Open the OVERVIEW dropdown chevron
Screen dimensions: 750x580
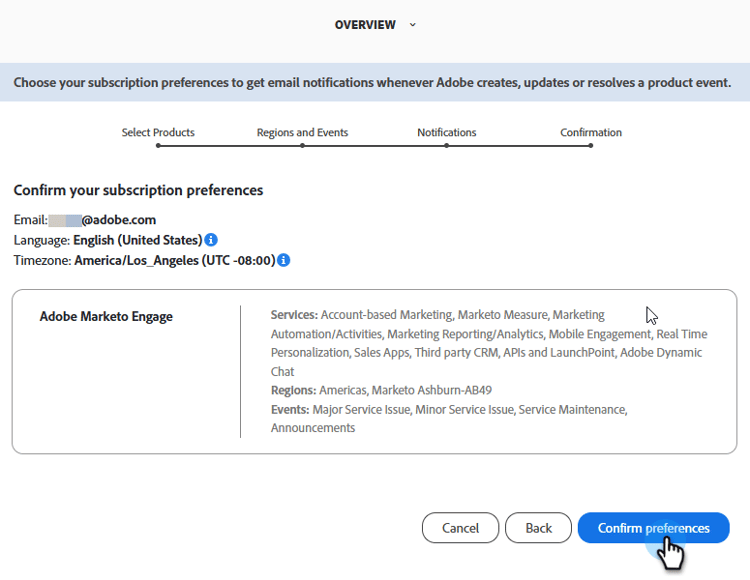click(x=413, y=25)
